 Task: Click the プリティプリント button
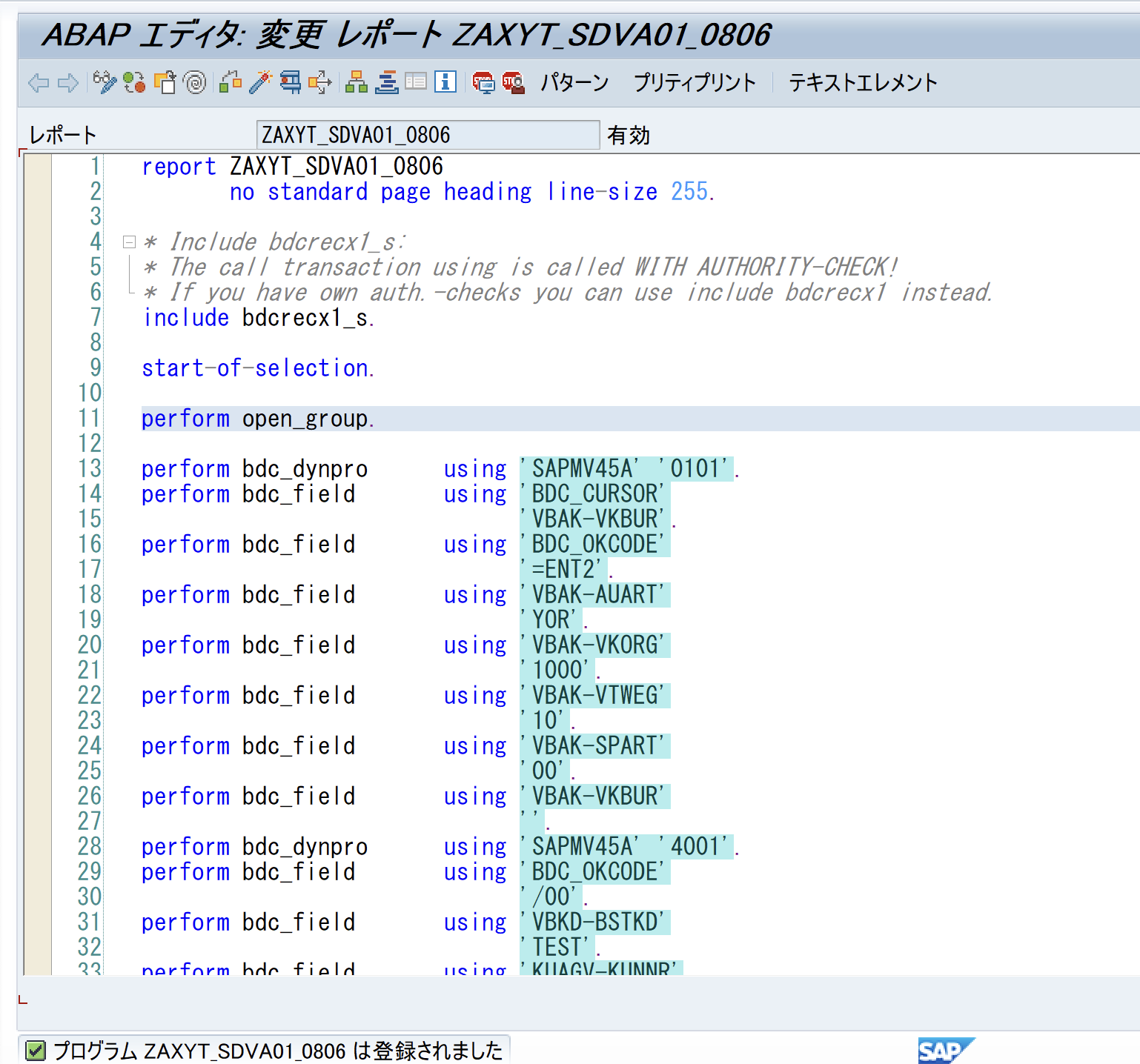pyautogui.click(x=695, y=82)
